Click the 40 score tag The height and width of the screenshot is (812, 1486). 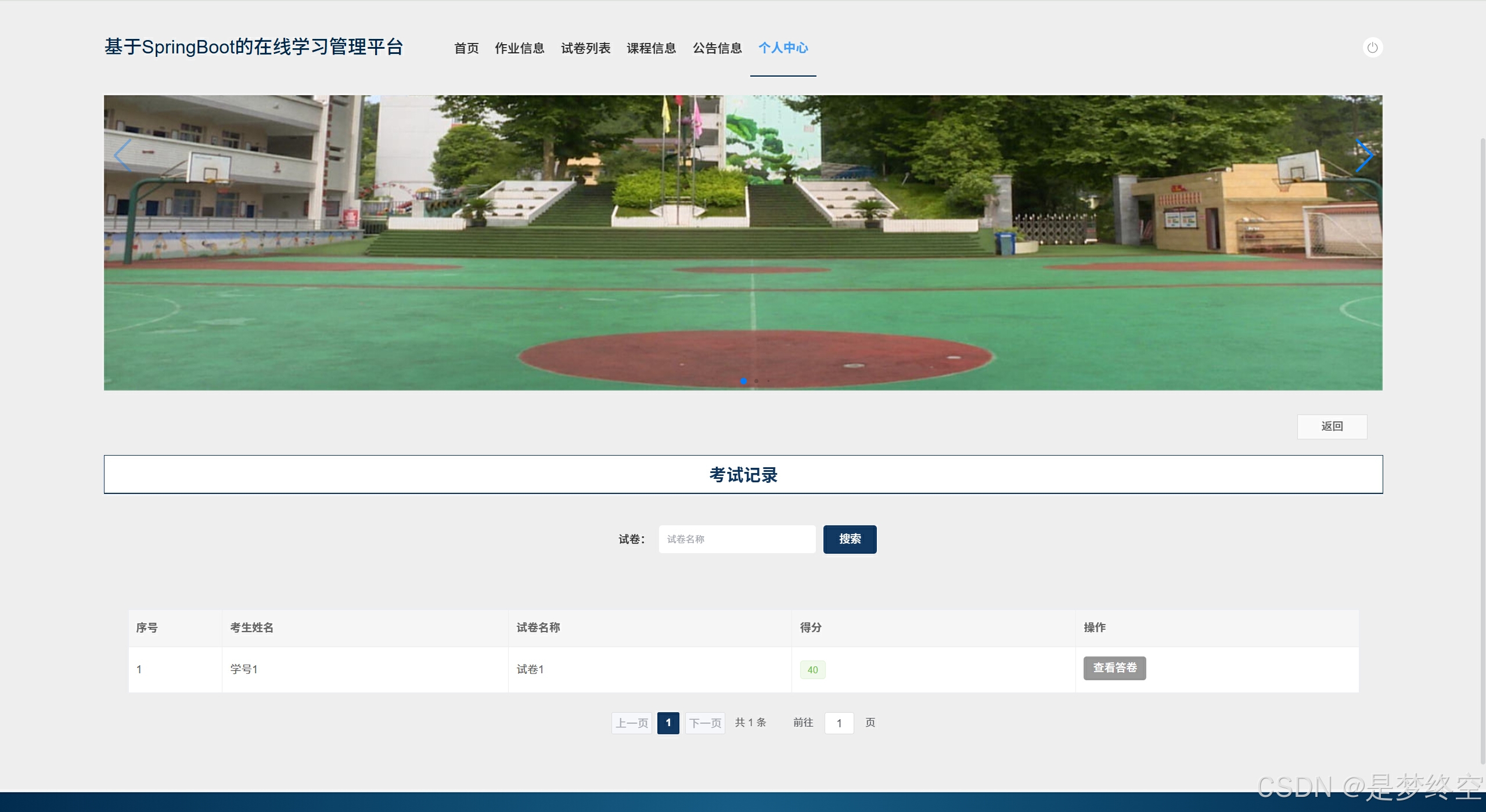(x=812, y=670)
